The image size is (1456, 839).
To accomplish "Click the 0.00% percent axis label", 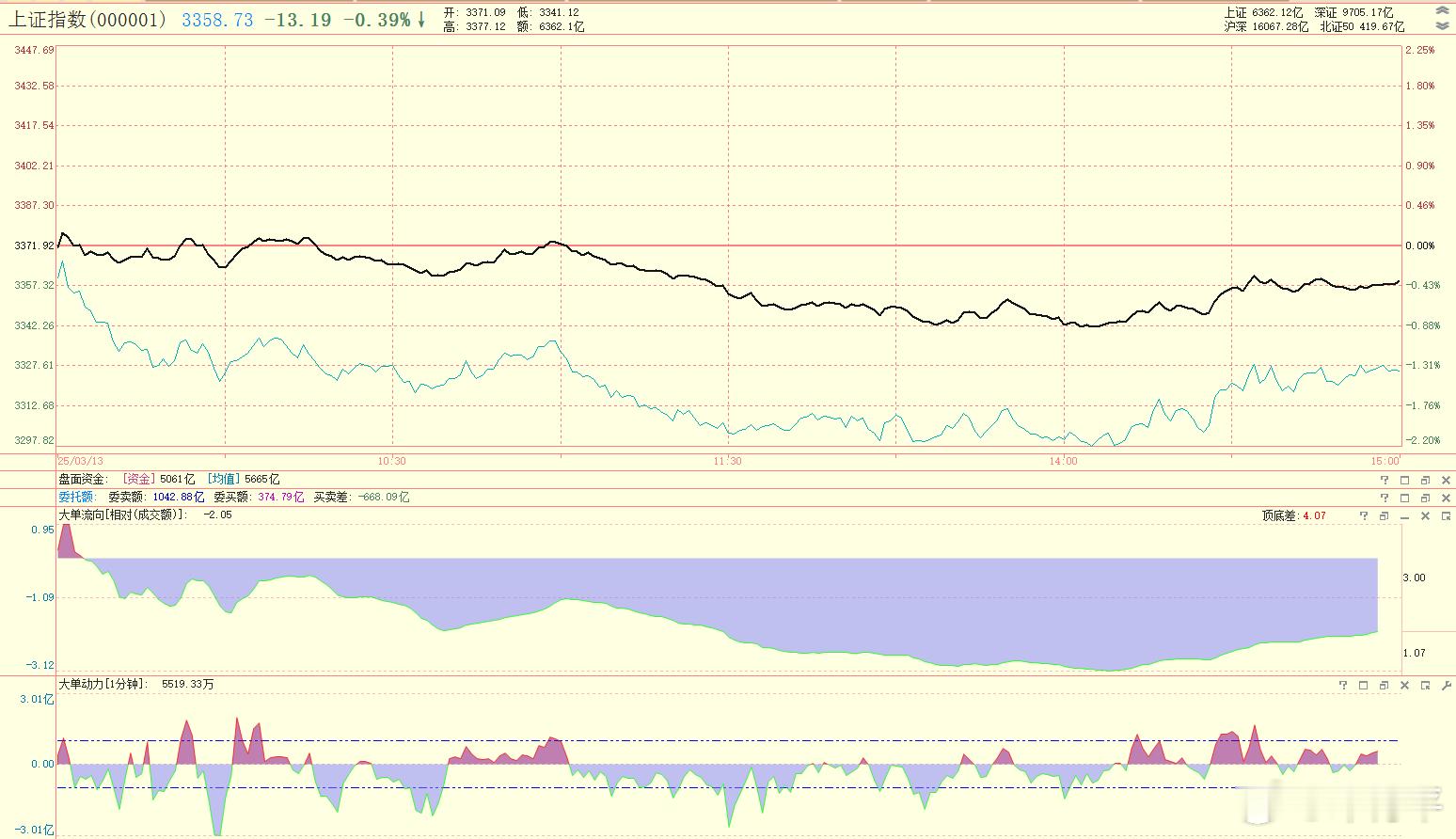I will pyautogui.click(x=1419, y=245).
